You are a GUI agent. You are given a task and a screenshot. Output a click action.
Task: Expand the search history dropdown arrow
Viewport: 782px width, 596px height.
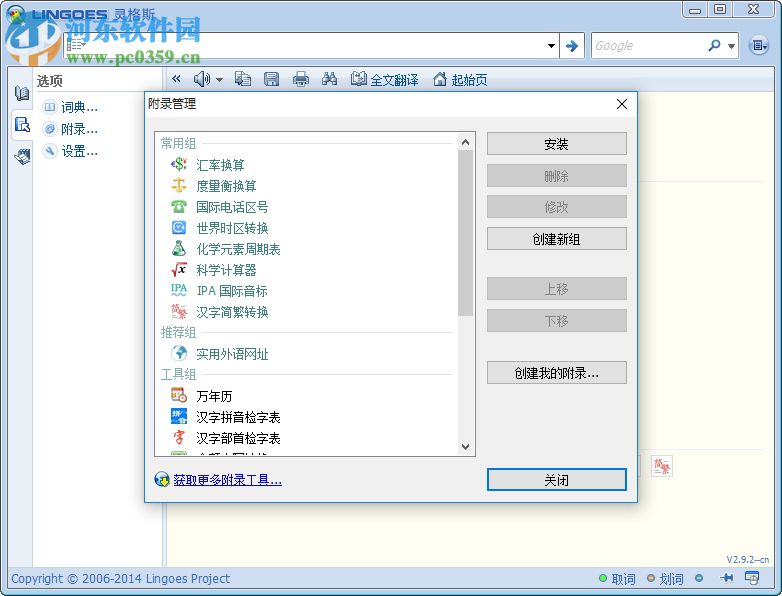551,46
